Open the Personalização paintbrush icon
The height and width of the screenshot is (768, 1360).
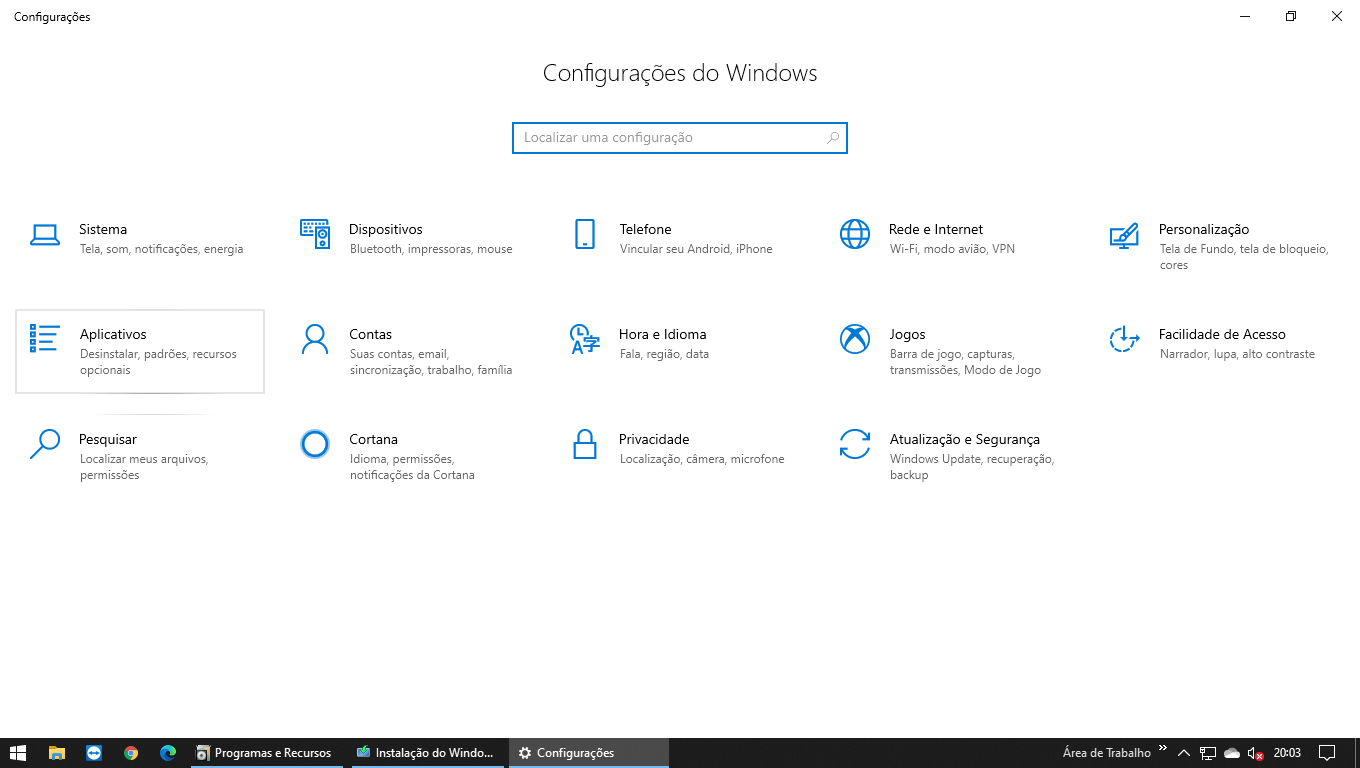tap(1125, 235)
